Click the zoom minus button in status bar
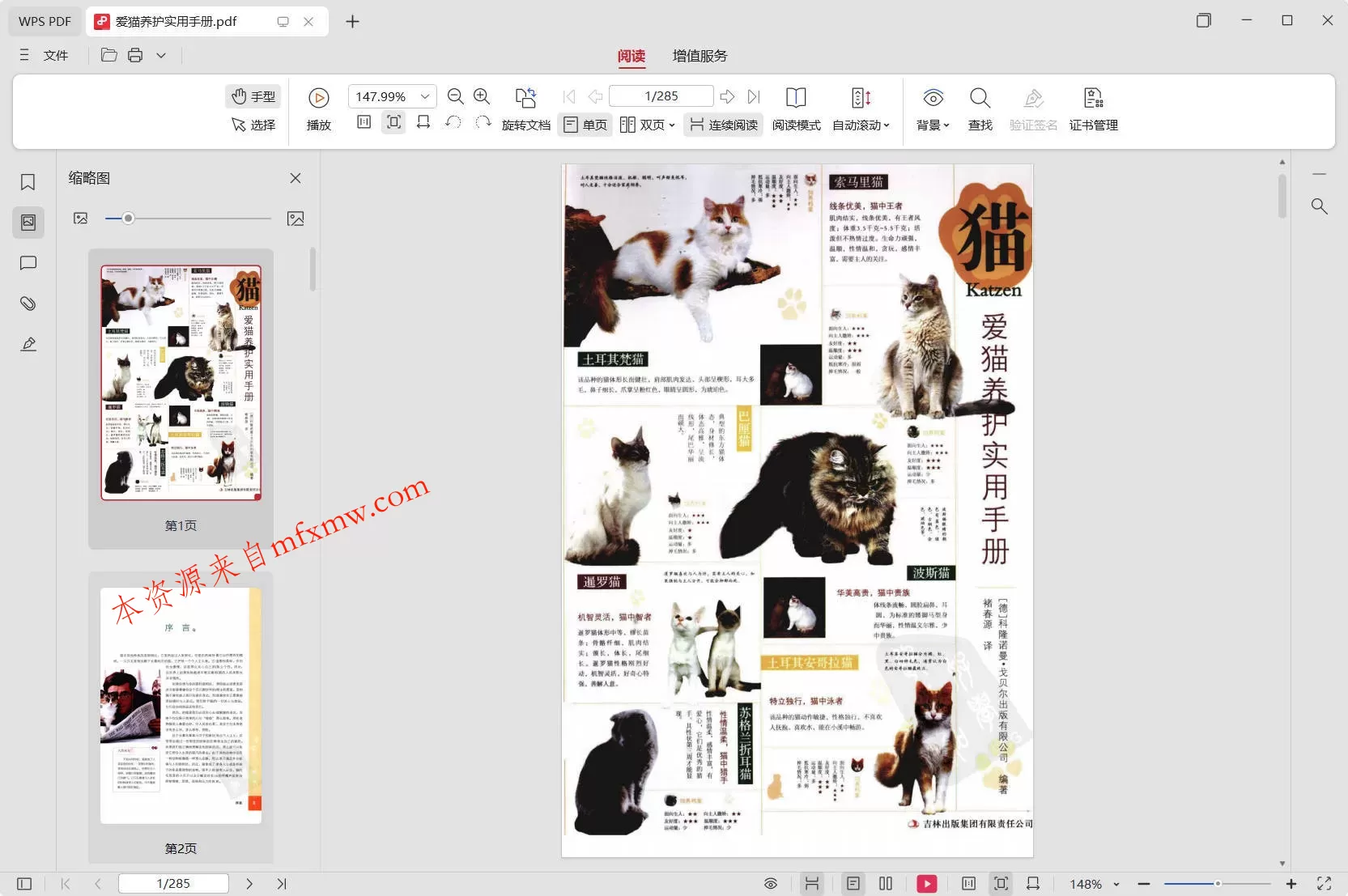Screen dimensions: 1348x896 tap(1144, 884)
